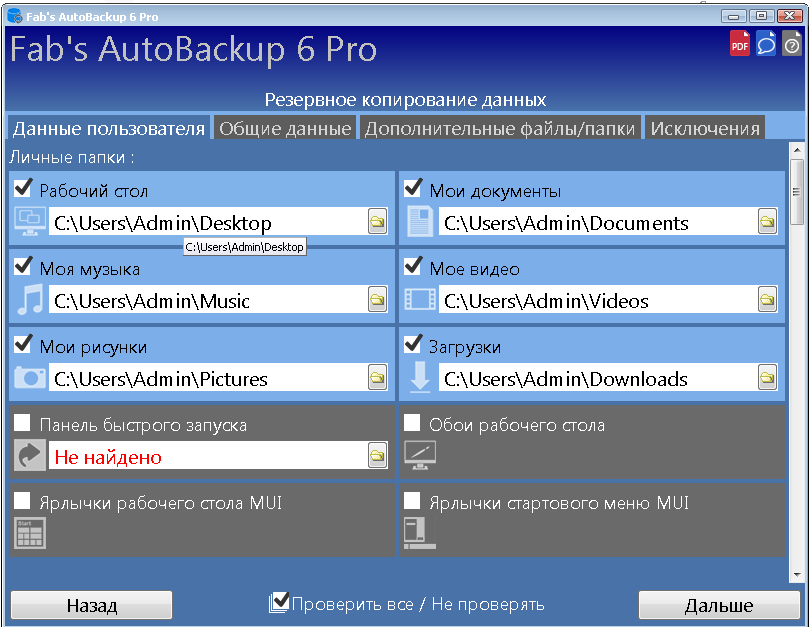Click the red Не найдено field

tap(208, 456)
